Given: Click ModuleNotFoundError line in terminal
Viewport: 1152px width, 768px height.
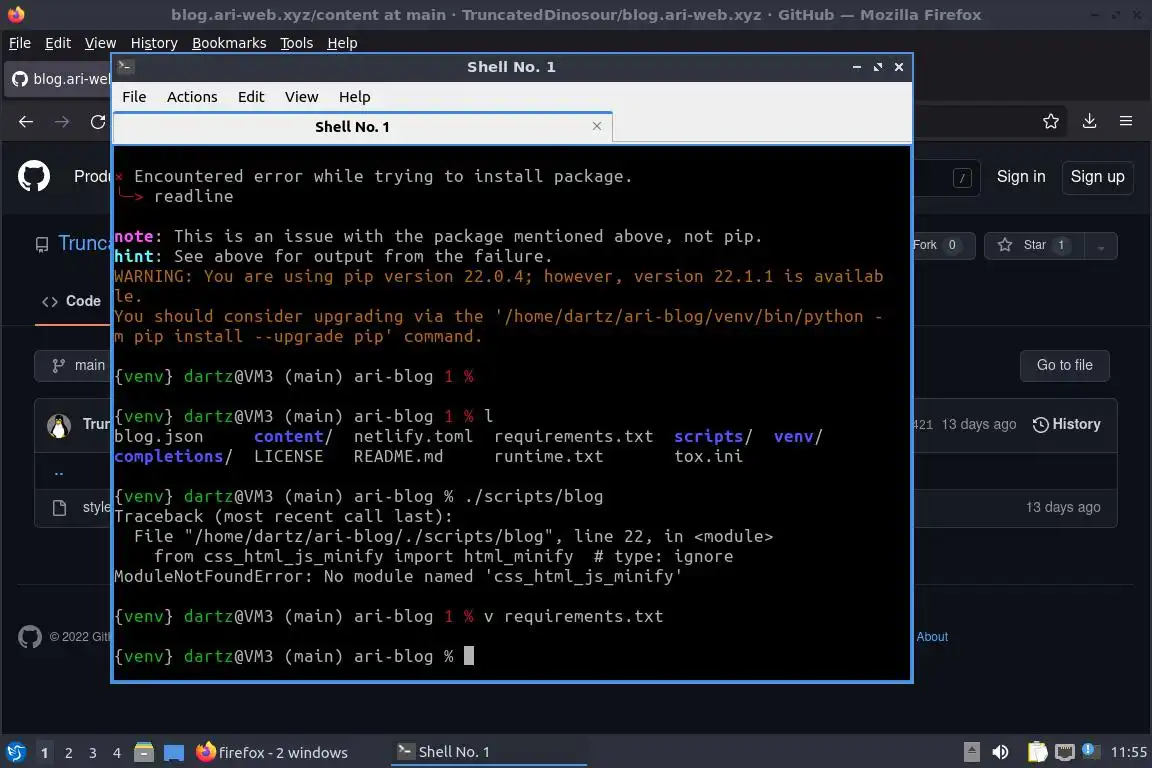Looking at the screenshot, I should pos(397,576).
